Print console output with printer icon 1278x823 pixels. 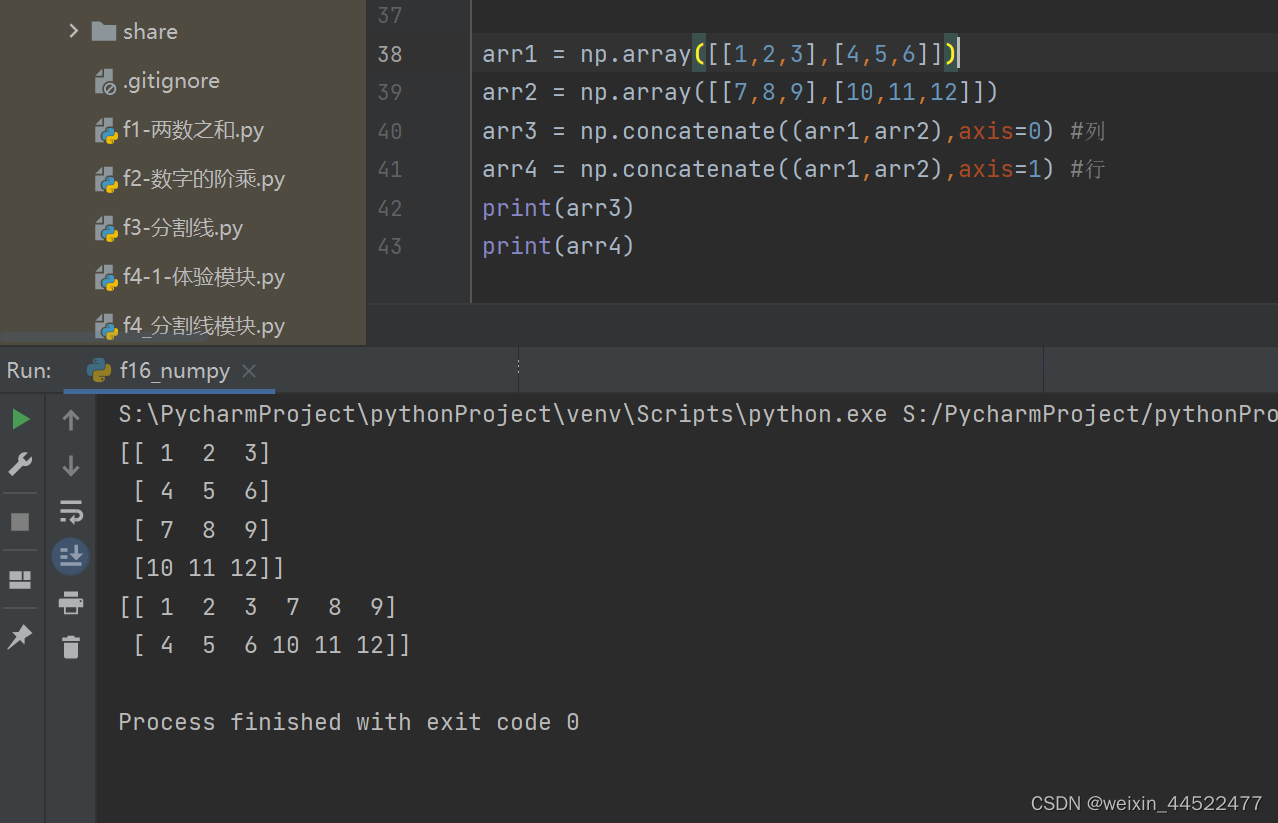pos(71,602)
